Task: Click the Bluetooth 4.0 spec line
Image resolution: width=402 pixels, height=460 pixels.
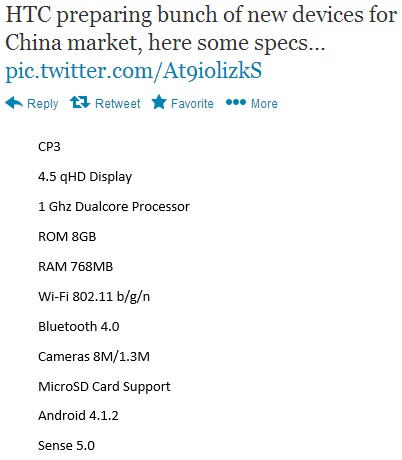Action: 79,327
